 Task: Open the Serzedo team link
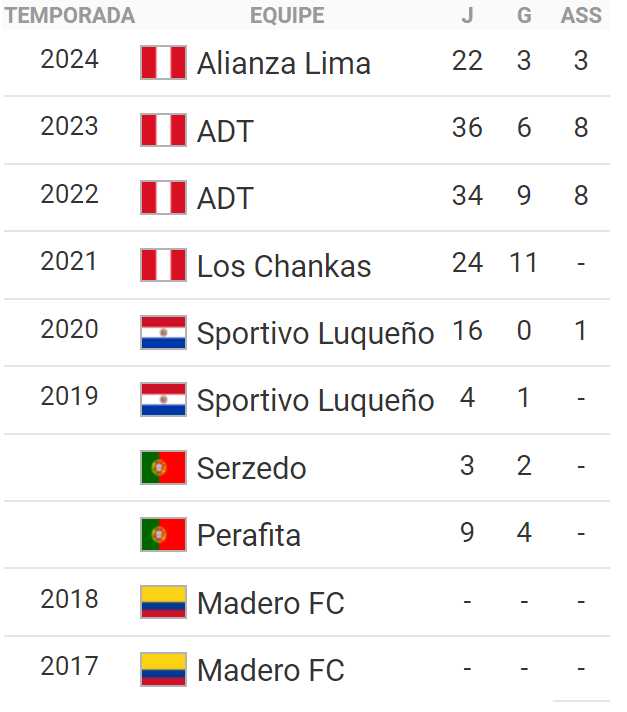[x=251, y=468]
